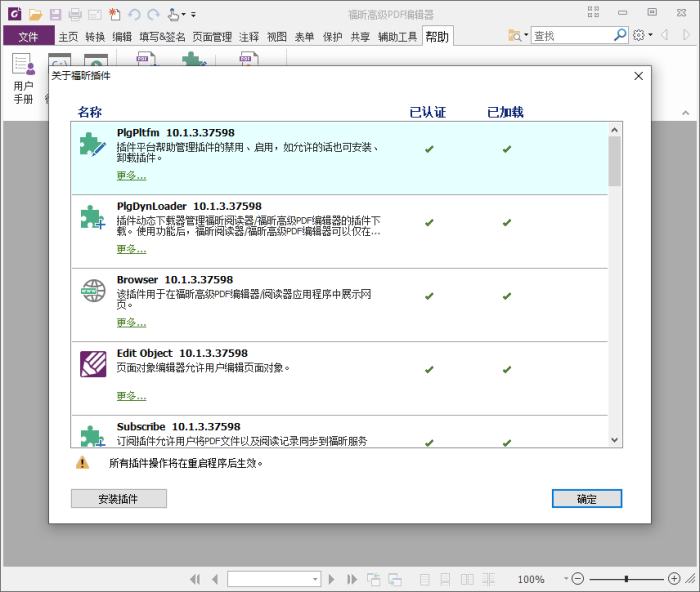The image size is (700, 592).
Task: Open 更多... link under Edit Object
Action: pos(131,396)
